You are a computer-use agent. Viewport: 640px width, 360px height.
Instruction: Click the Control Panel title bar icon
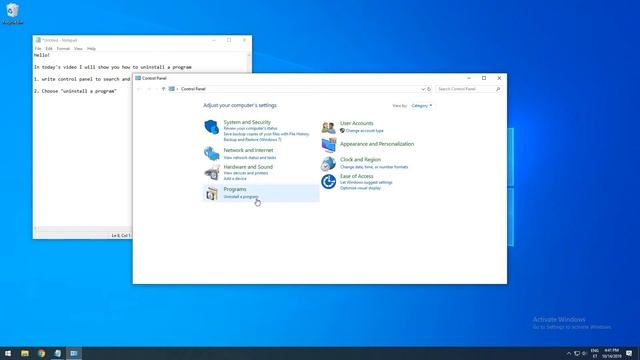tap(138, 78)
